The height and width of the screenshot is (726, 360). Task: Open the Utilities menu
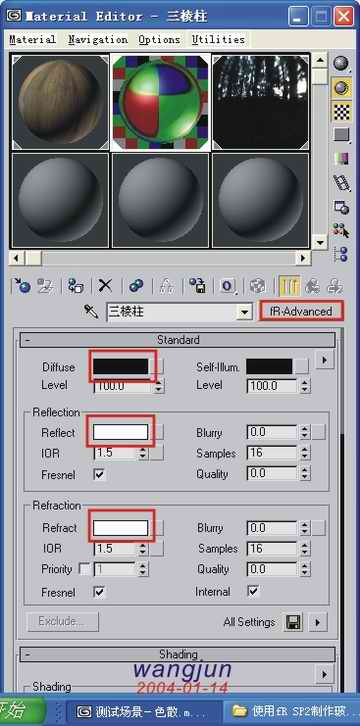(x=218, y=40)
